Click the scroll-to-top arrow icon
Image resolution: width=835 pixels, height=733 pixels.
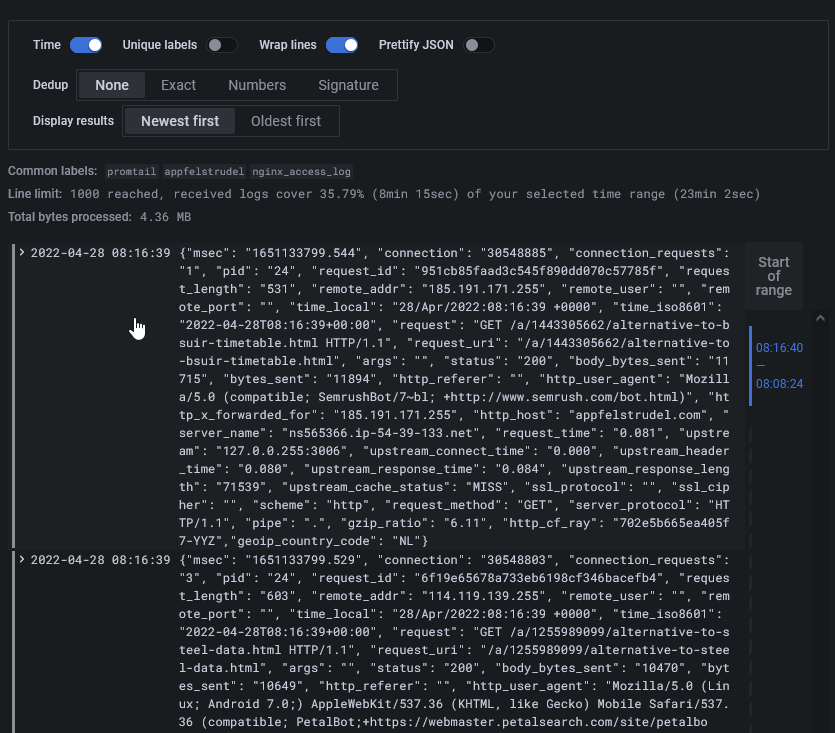coord(820,317)
